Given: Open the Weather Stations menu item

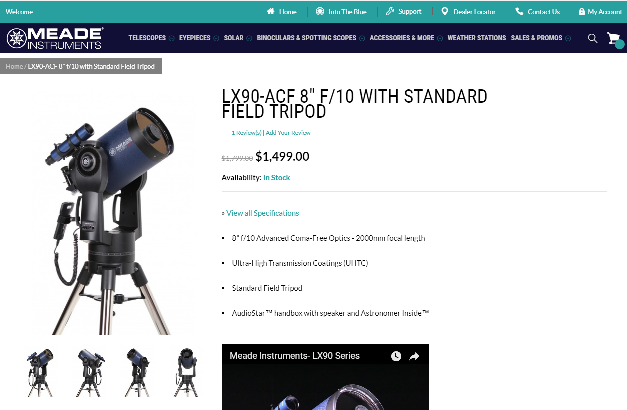Looking at the screenshot, I should (477, 38).
